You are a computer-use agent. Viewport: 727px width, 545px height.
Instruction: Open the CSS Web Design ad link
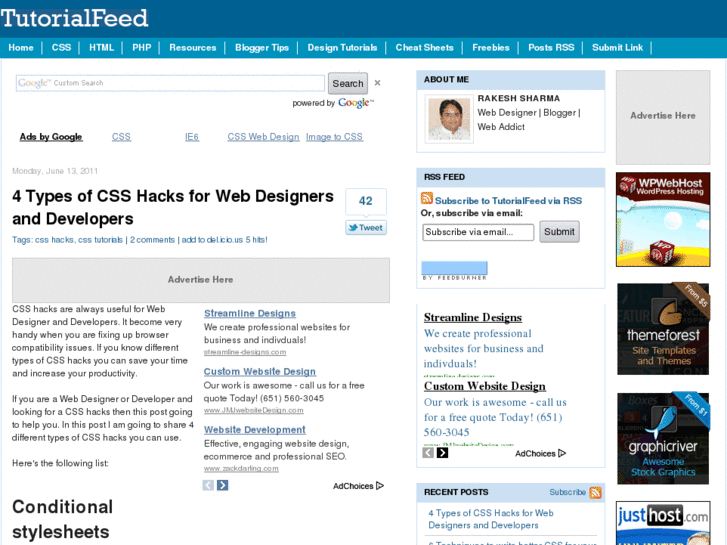click(263, 137)
